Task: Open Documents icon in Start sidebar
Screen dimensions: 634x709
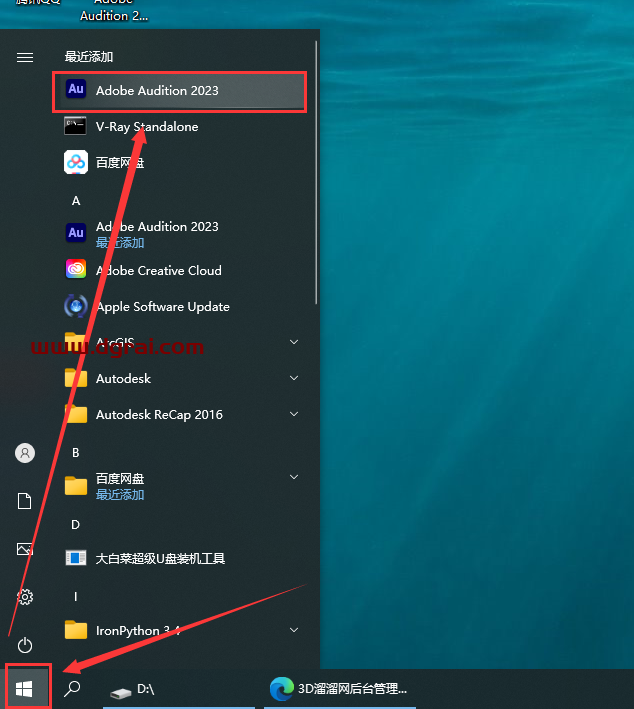Action: [x=25, y=501]
